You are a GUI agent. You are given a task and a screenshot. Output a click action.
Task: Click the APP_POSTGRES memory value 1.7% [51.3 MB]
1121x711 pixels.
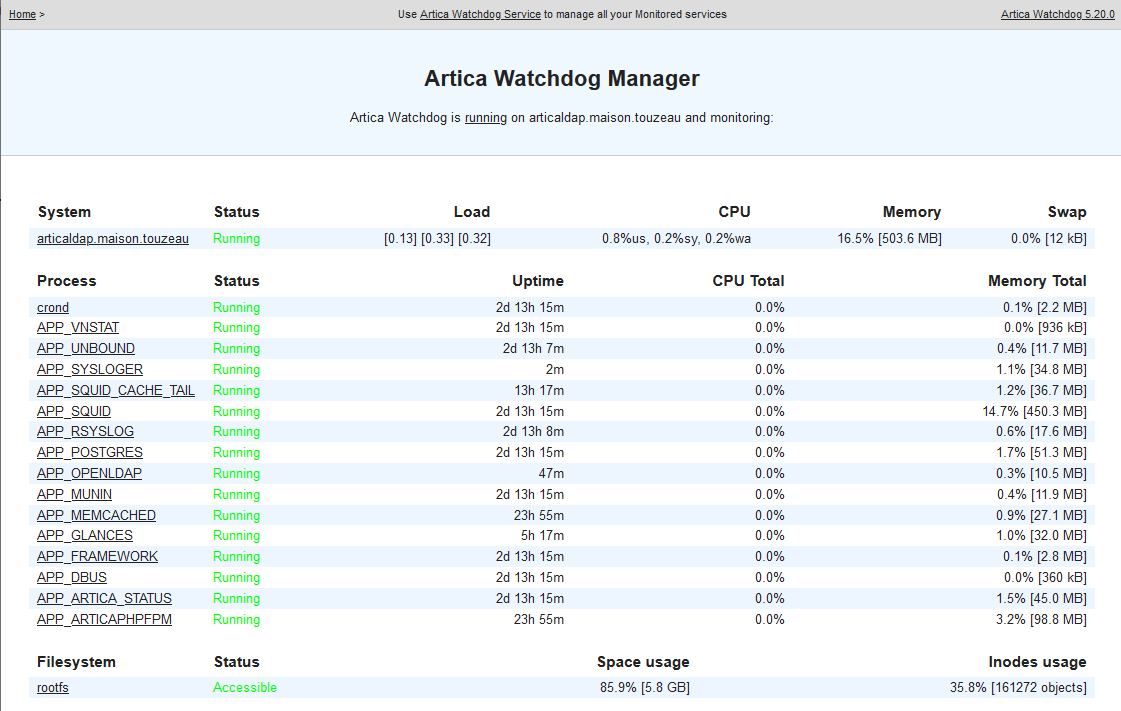point(1041,452)
